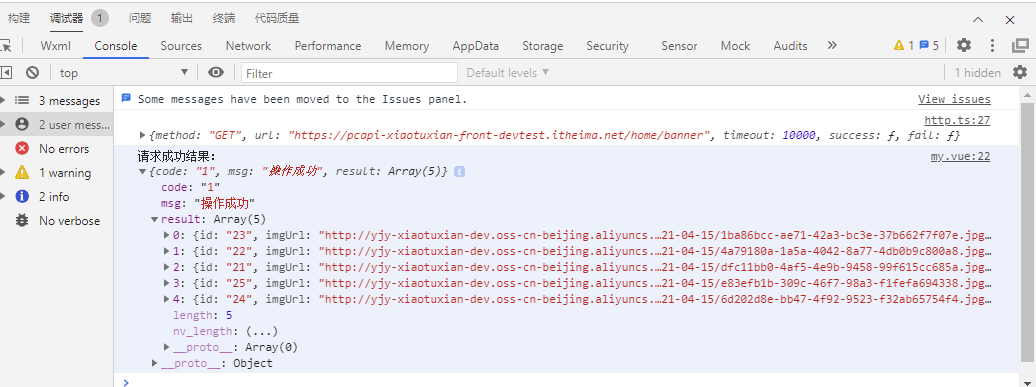Click the No verbose bug icon

pyautogui.click(x=22, y=220)
